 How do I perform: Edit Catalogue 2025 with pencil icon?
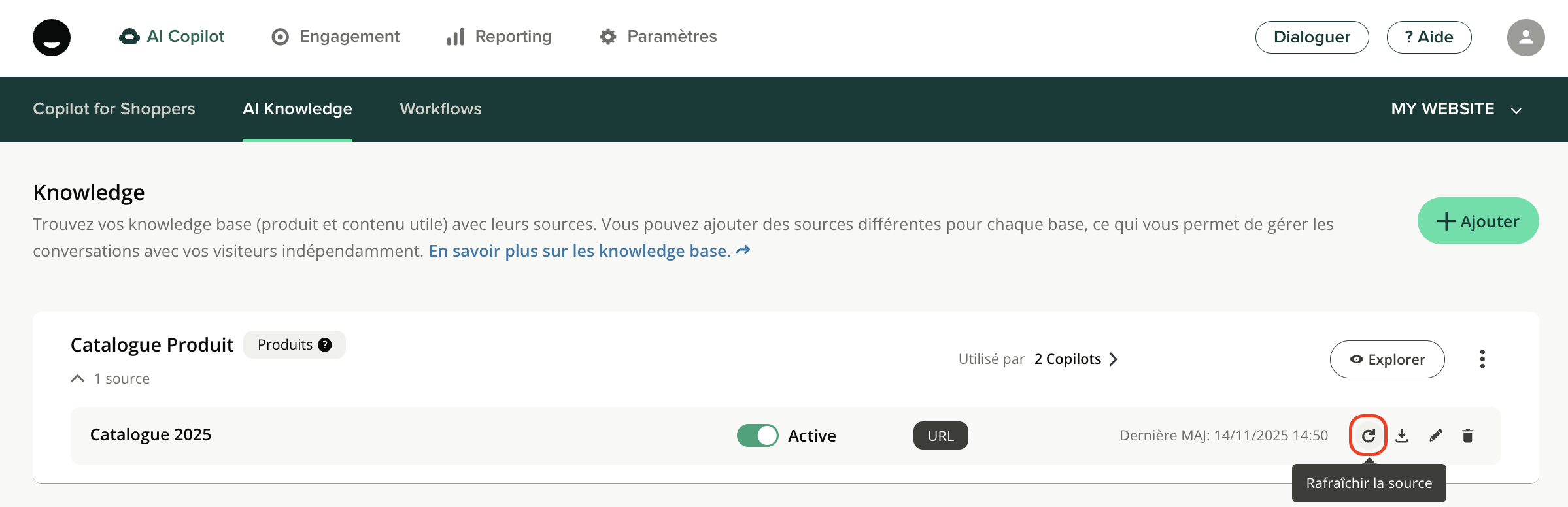(1436, 435)
